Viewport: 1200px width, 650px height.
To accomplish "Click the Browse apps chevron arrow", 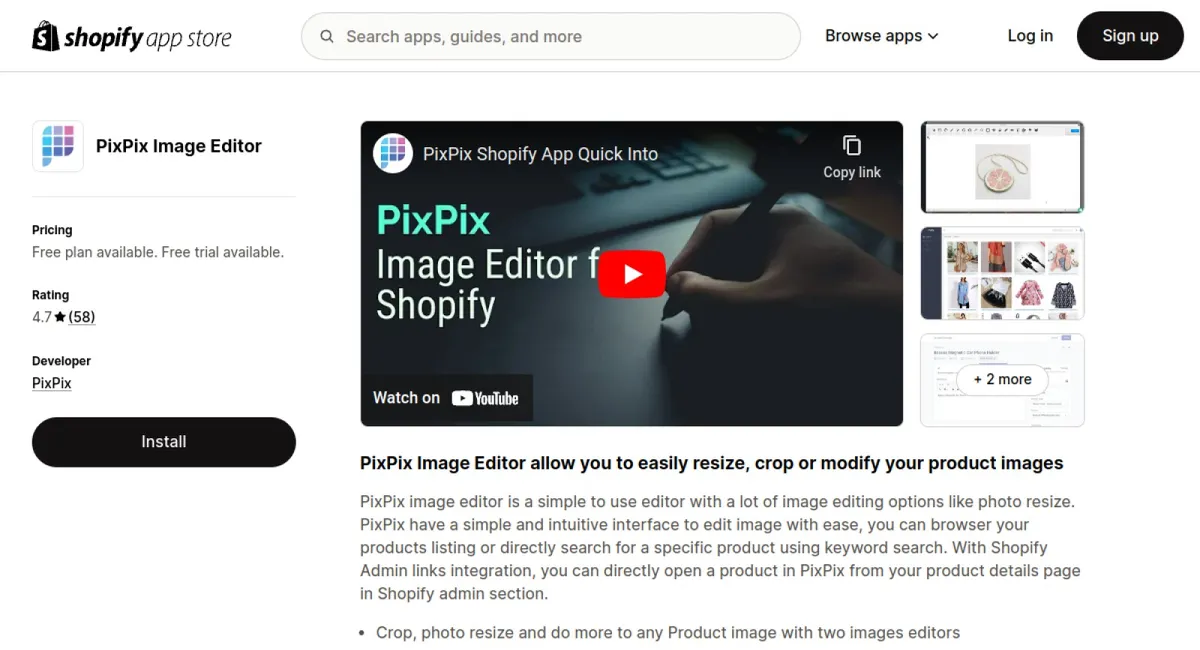I will (x=933, y=36).
